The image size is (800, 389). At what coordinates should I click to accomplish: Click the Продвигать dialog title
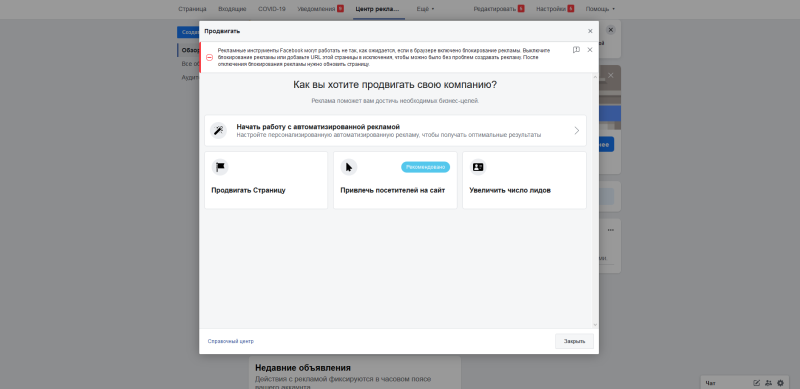[222, 31]
